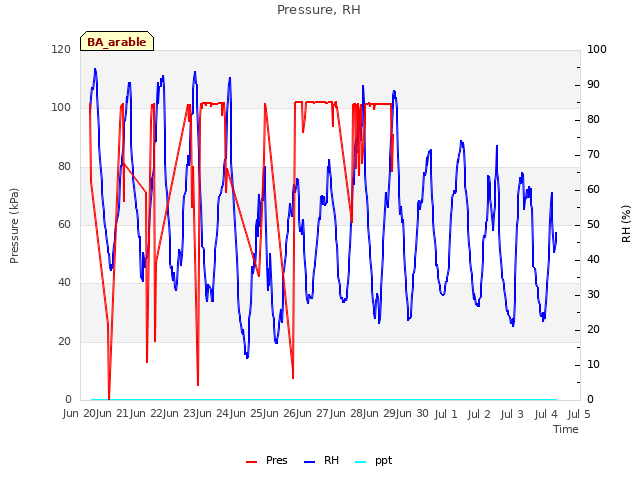This screenshot has width=640, height=480.
Task: Click the 20 value on pressure axis
Action: click(x=64, y=341)
